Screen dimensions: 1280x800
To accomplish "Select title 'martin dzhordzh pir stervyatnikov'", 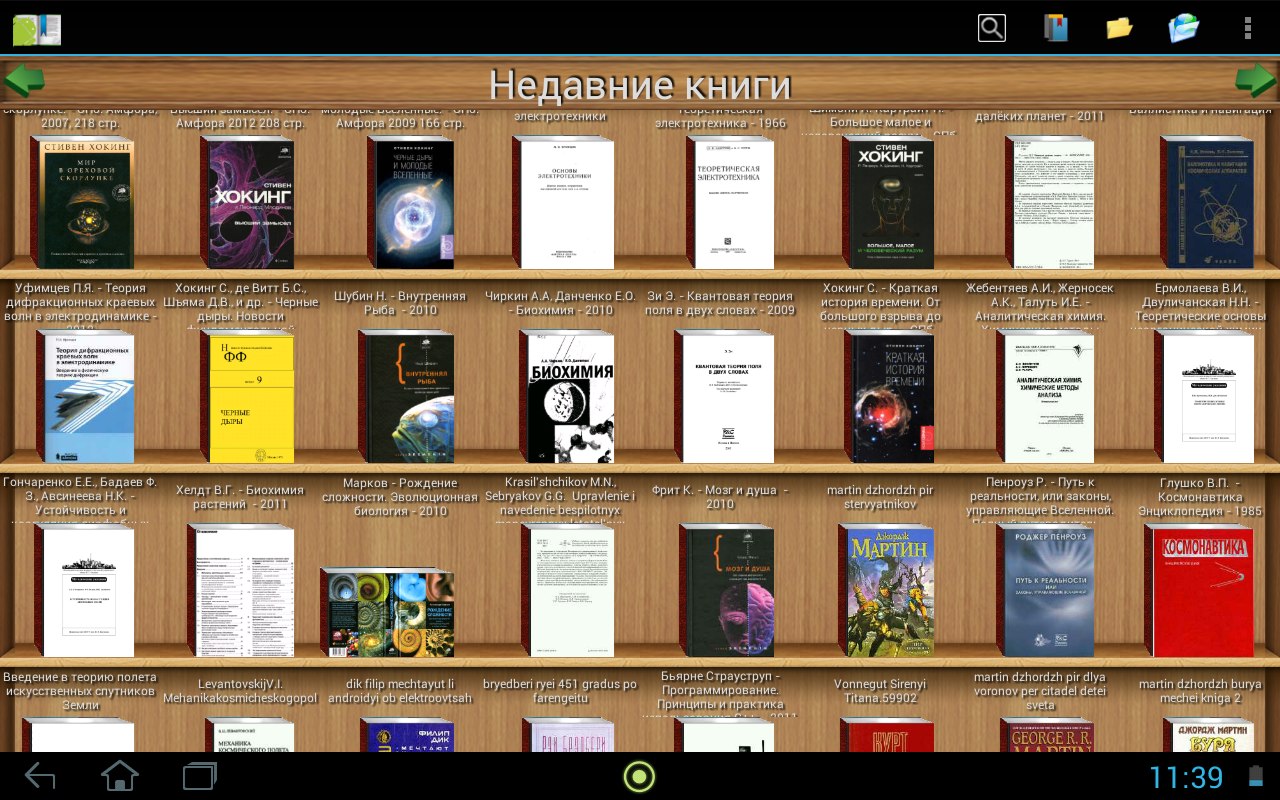I will pos(880,497).
